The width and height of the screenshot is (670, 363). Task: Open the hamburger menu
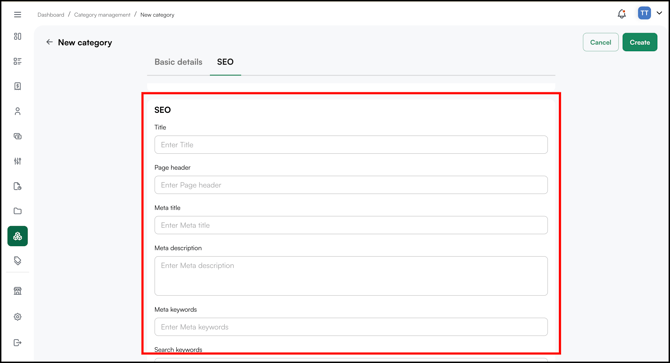(x=18, y=15)
